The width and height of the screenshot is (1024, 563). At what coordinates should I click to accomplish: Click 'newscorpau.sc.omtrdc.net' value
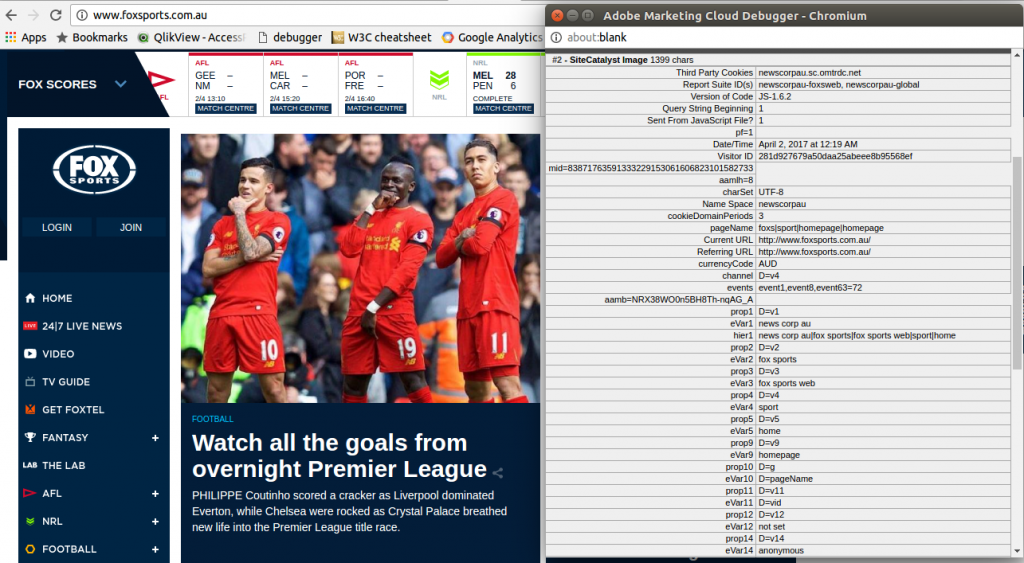point(810,72)
